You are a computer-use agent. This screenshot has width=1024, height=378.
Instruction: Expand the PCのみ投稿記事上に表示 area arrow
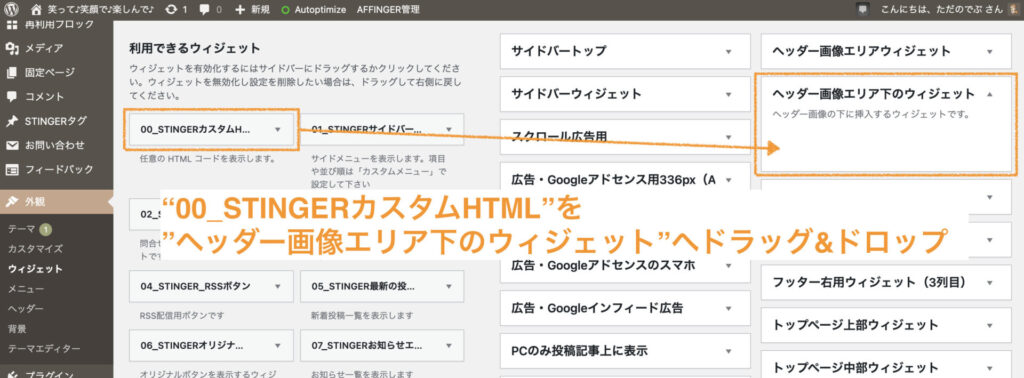728,351
